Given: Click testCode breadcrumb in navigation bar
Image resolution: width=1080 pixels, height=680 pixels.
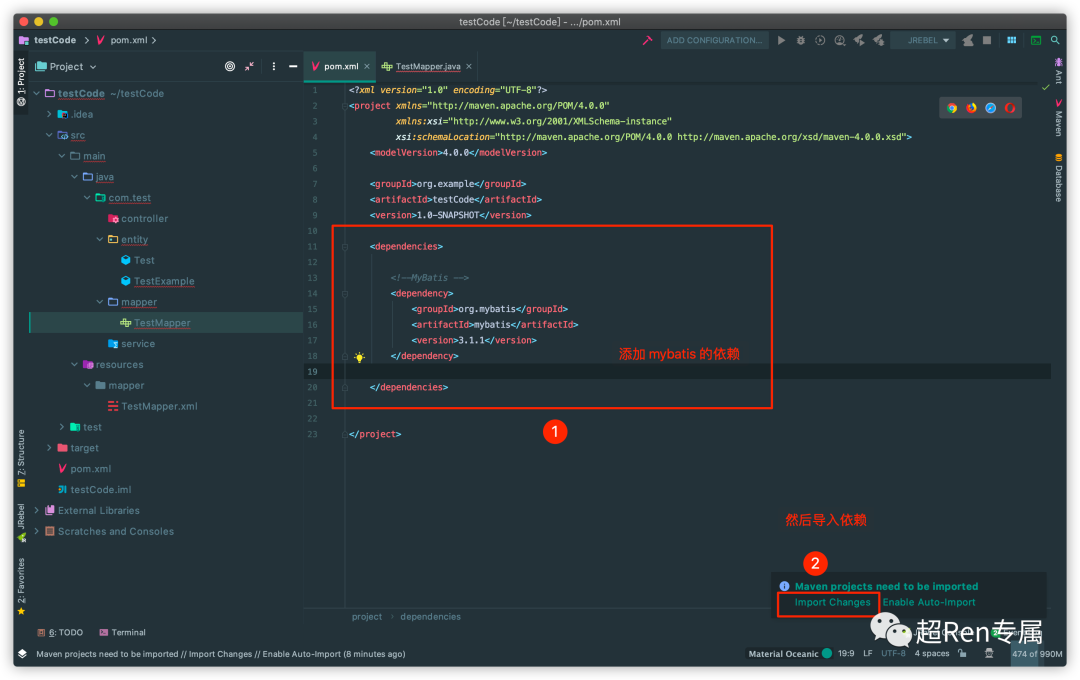Looking at the screenshot, I should (x=55, y=41).
